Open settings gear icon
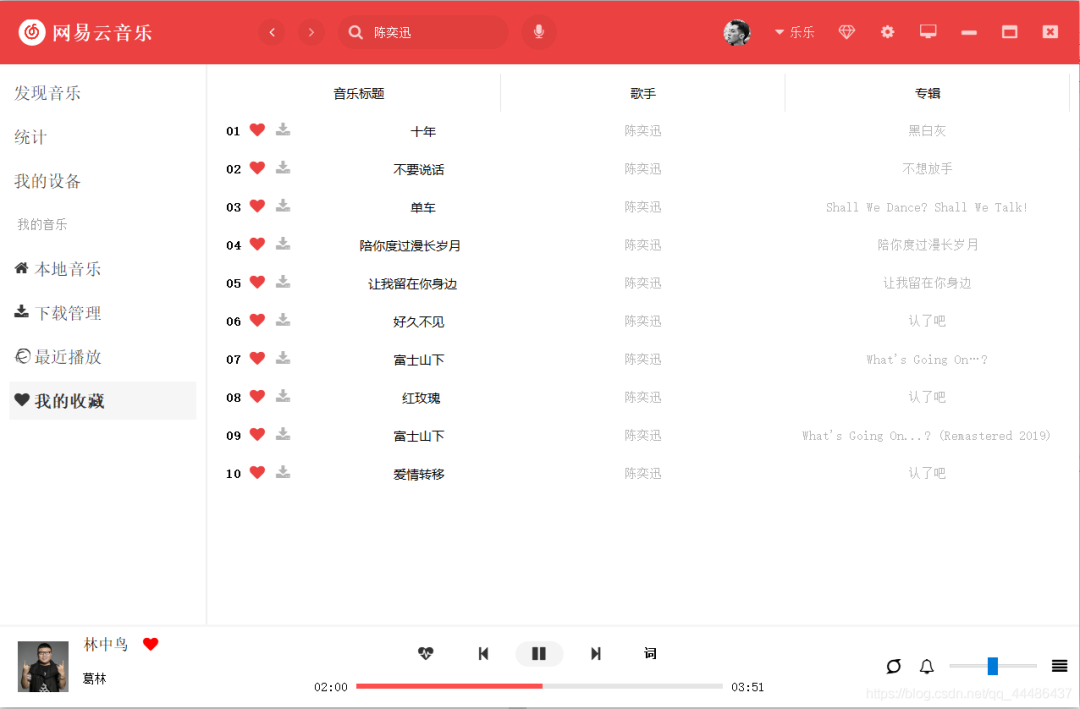Screen dimensions: 1080x709 click(887, 32)
